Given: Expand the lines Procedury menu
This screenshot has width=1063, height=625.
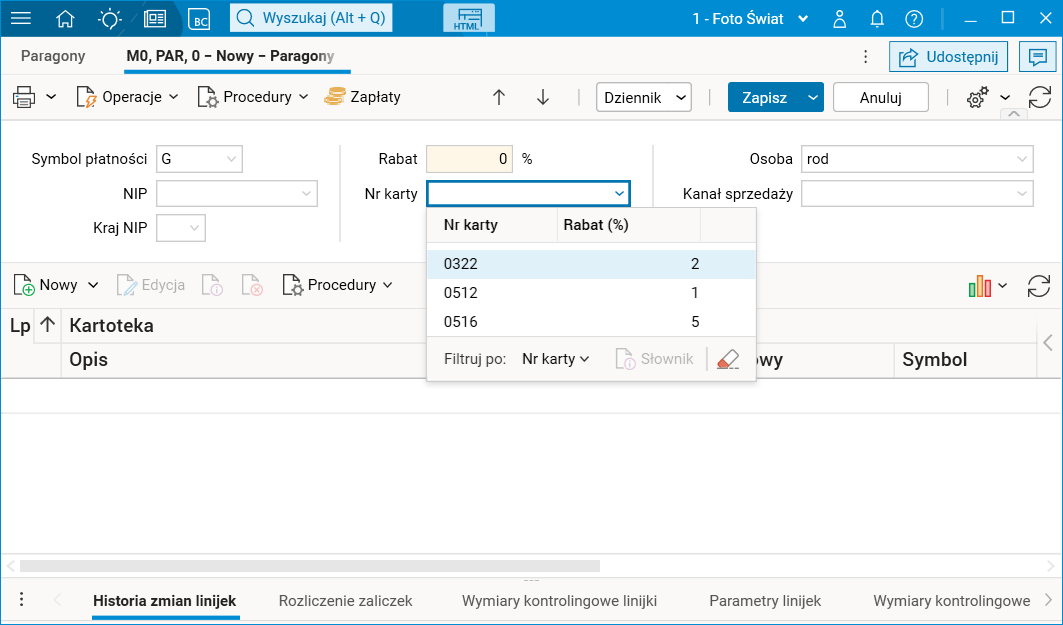Looking at the screenshot, I should (x=337, y=285).
